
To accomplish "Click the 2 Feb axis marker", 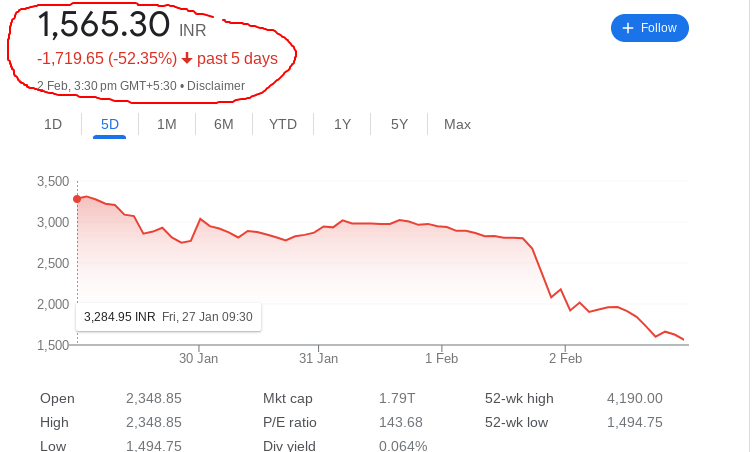I will click(x=565, y=358).
